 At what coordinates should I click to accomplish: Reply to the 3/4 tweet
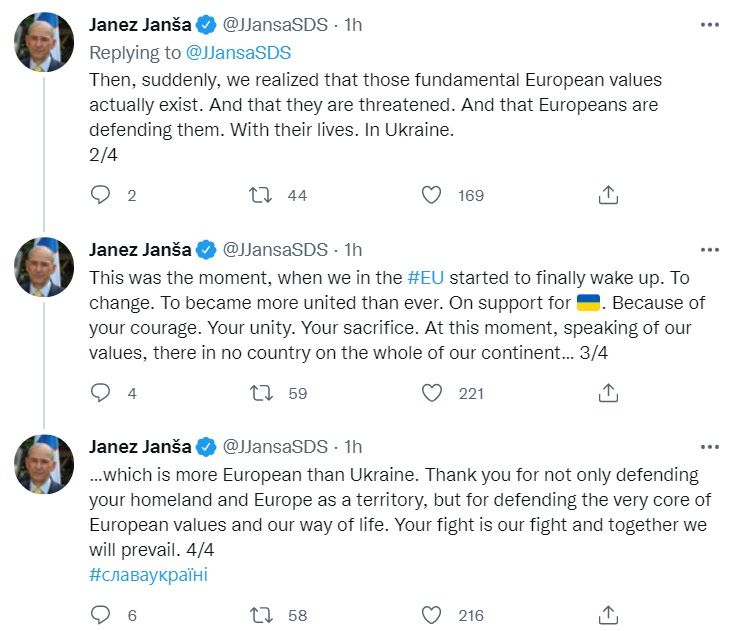[100, 393]
